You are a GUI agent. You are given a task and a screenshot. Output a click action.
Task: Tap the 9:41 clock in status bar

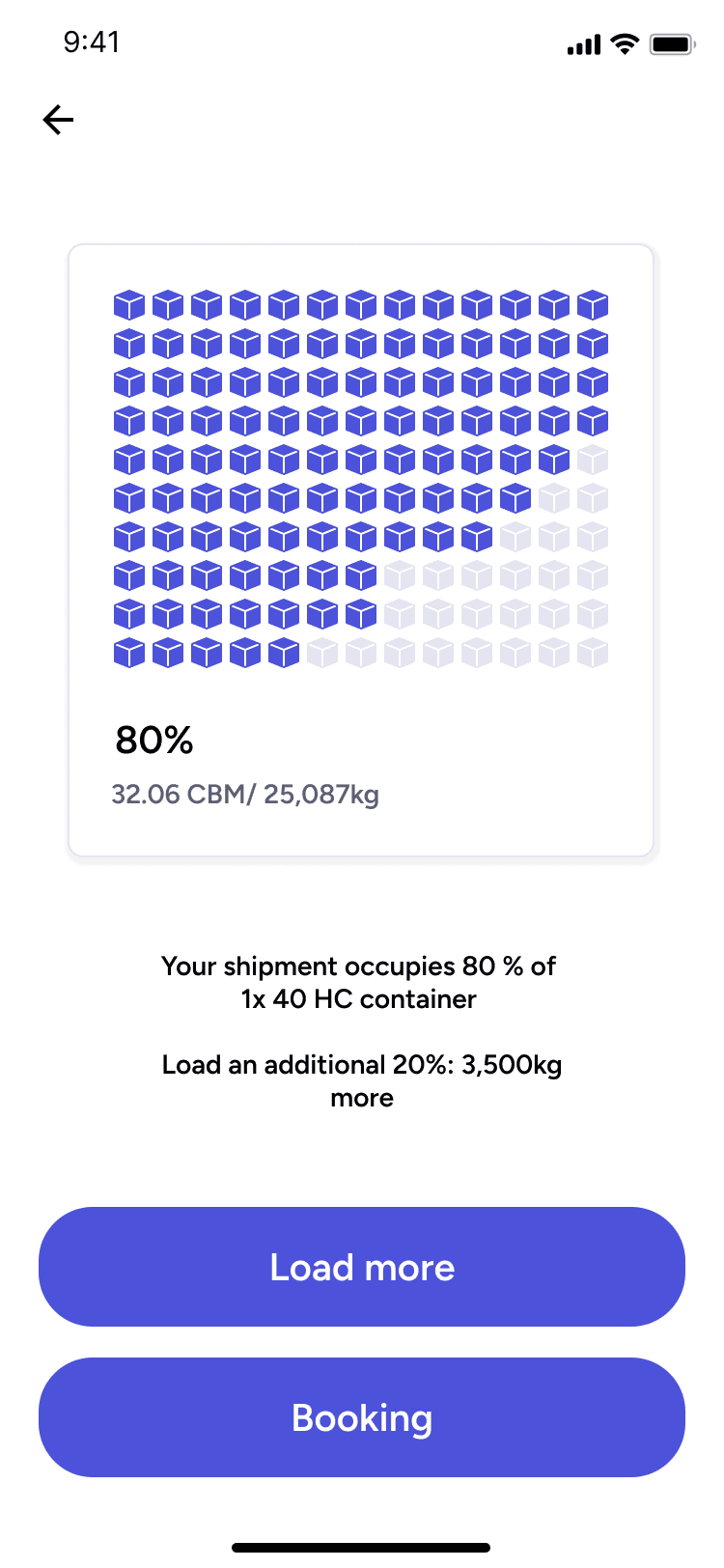92,42
